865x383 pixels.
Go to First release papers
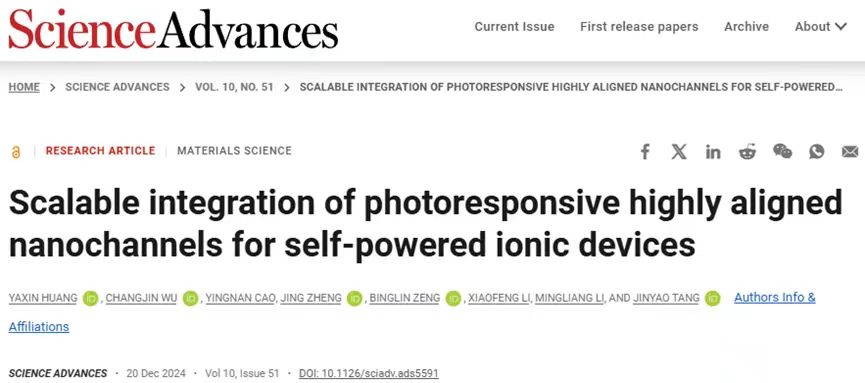tap(639, 26)
